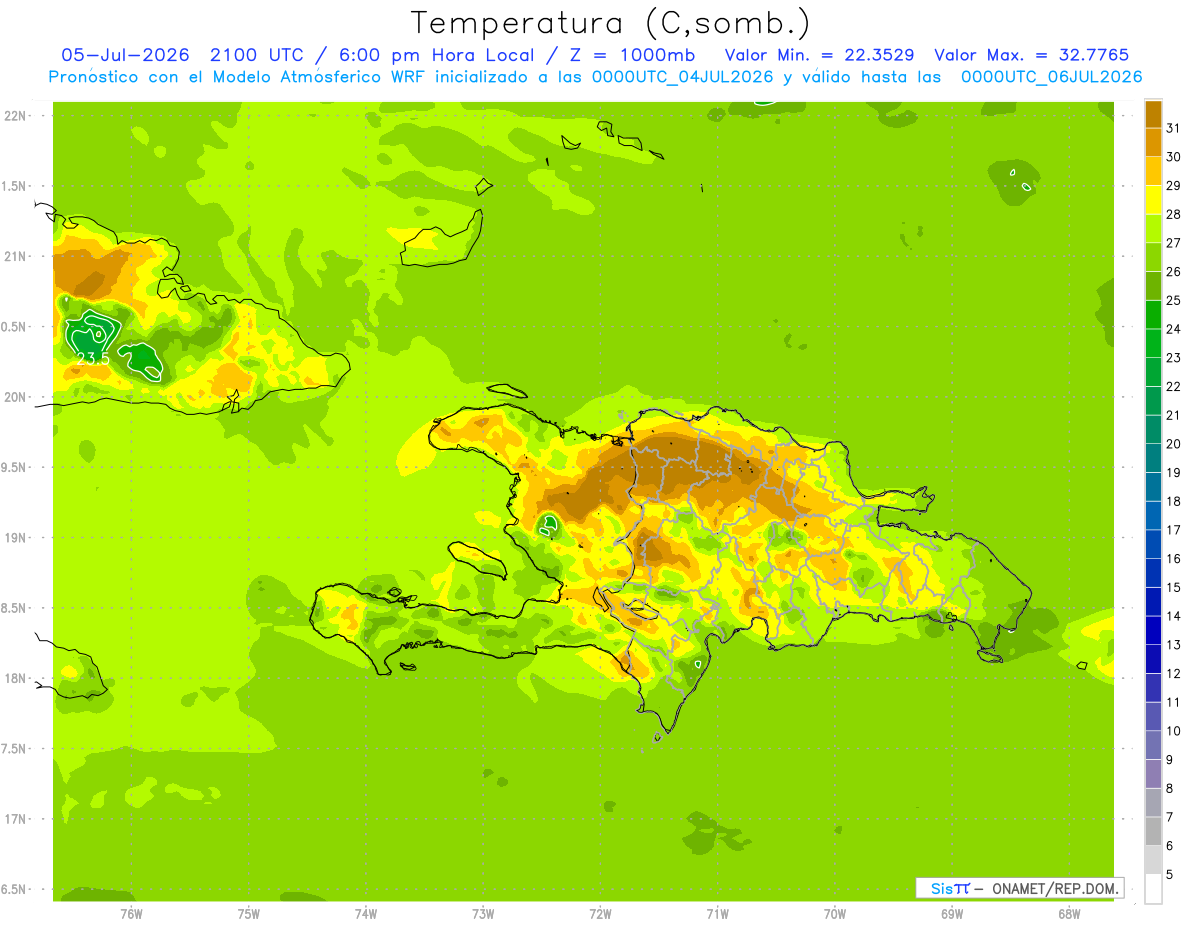Image resolution: width=1200 pixels, height=927 pixels.
Task: Pick the legend swatch between 23 and 24
Action: tap(1153, 344)
